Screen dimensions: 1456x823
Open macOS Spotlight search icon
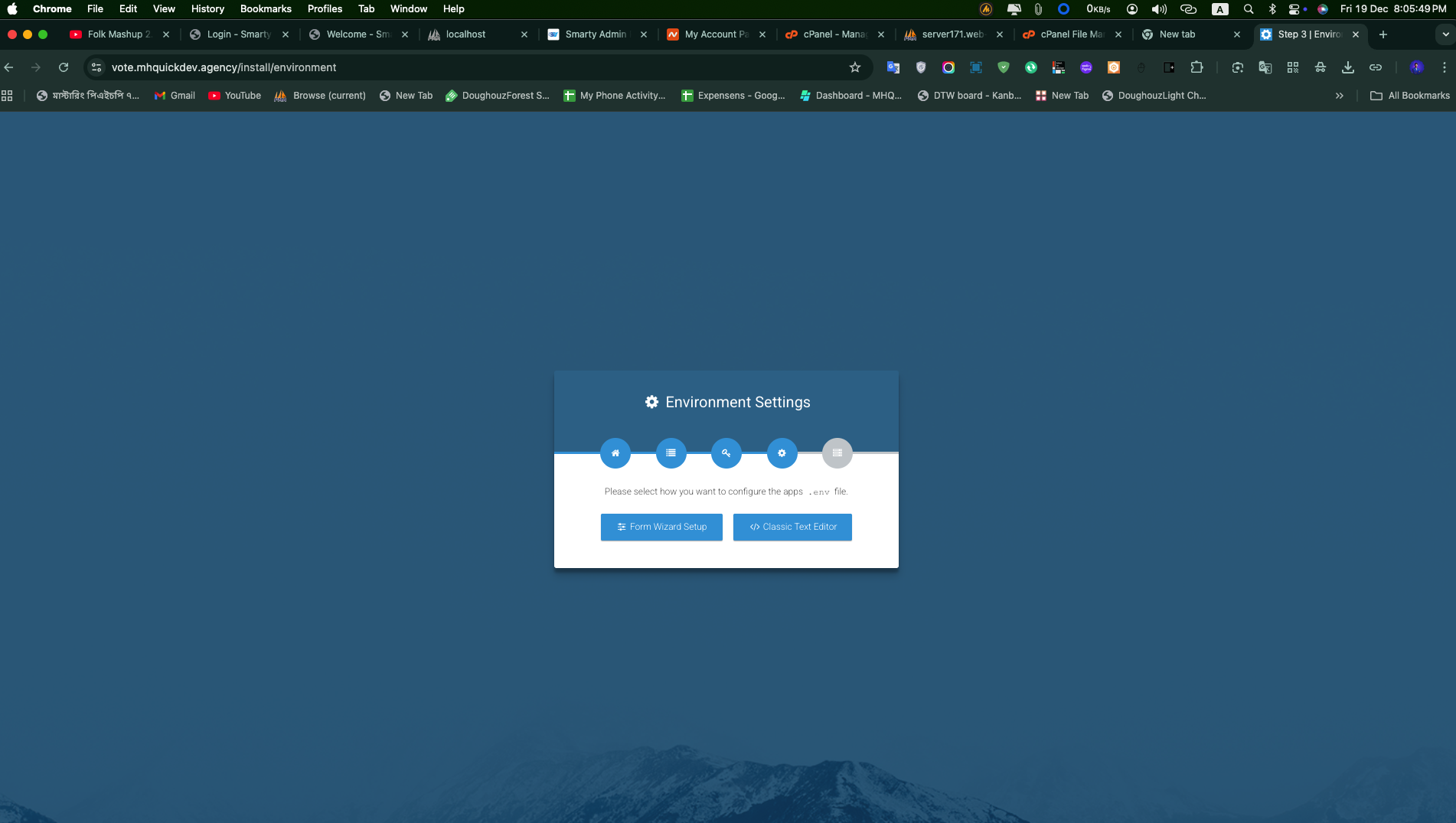[1248, 9]
